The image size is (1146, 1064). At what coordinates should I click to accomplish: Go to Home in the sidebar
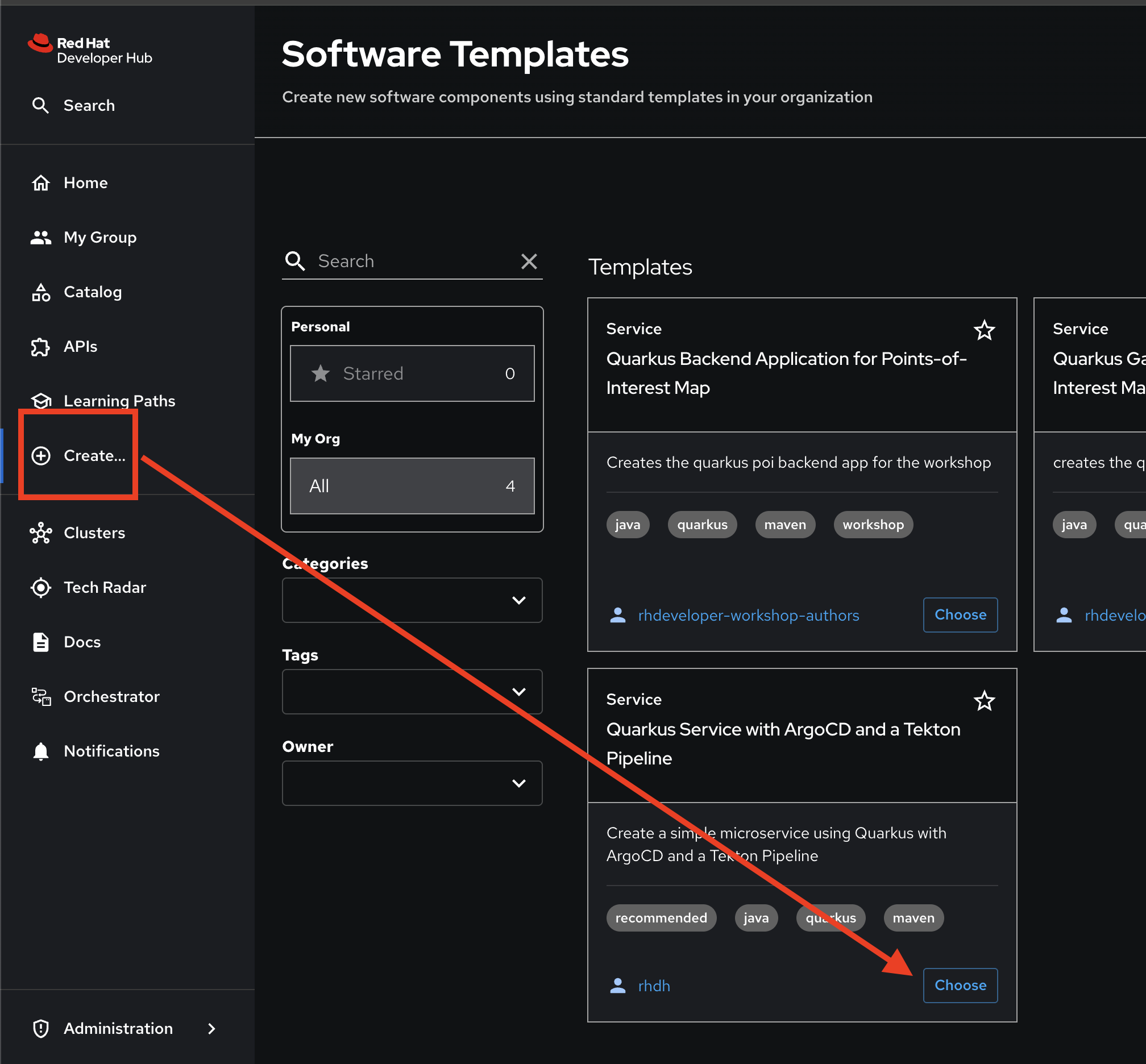pyautogui.click(x=85, y=182)
